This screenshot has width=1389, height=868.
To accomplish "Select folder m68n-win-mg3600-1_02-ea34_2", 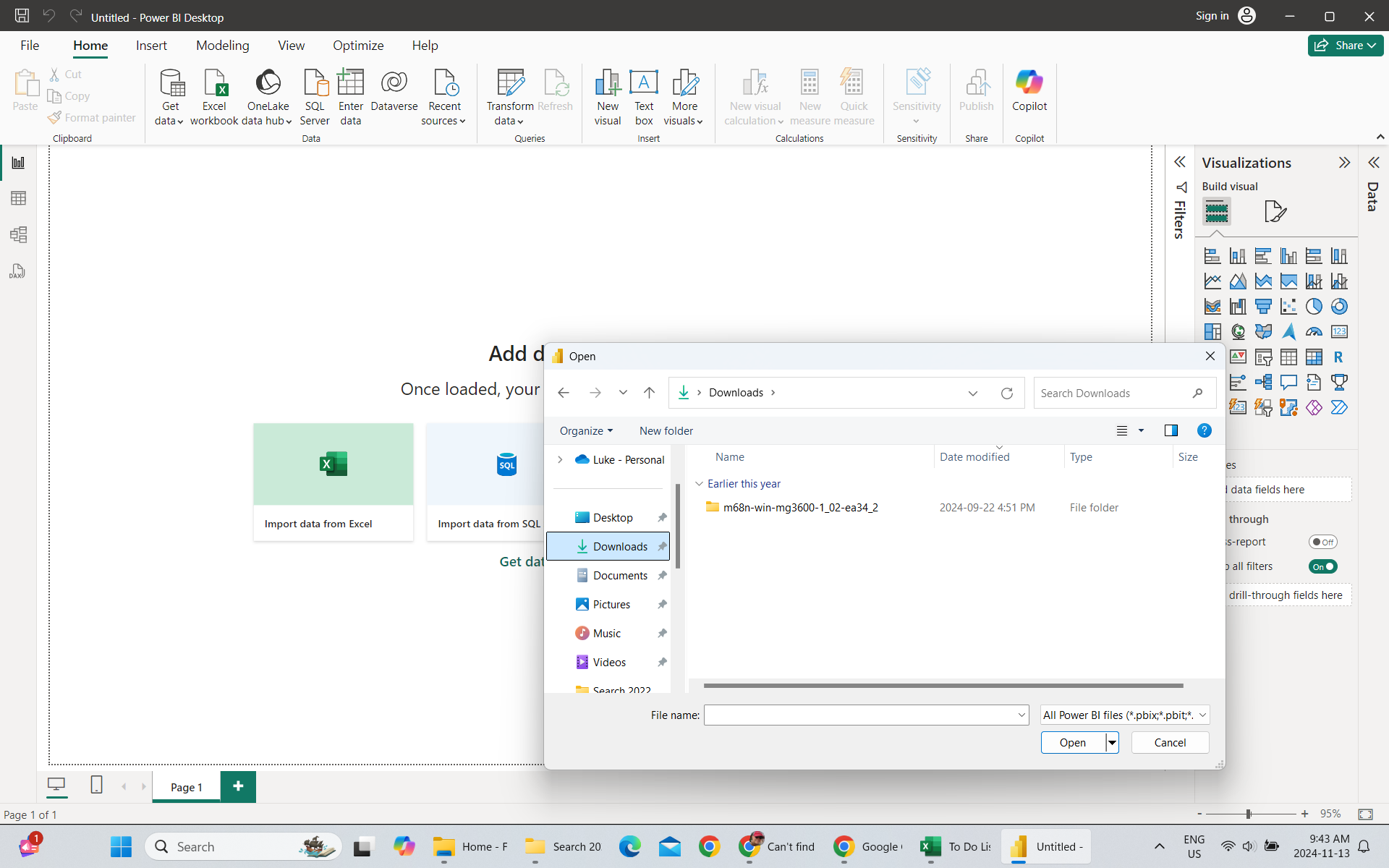I will (800, 507).
